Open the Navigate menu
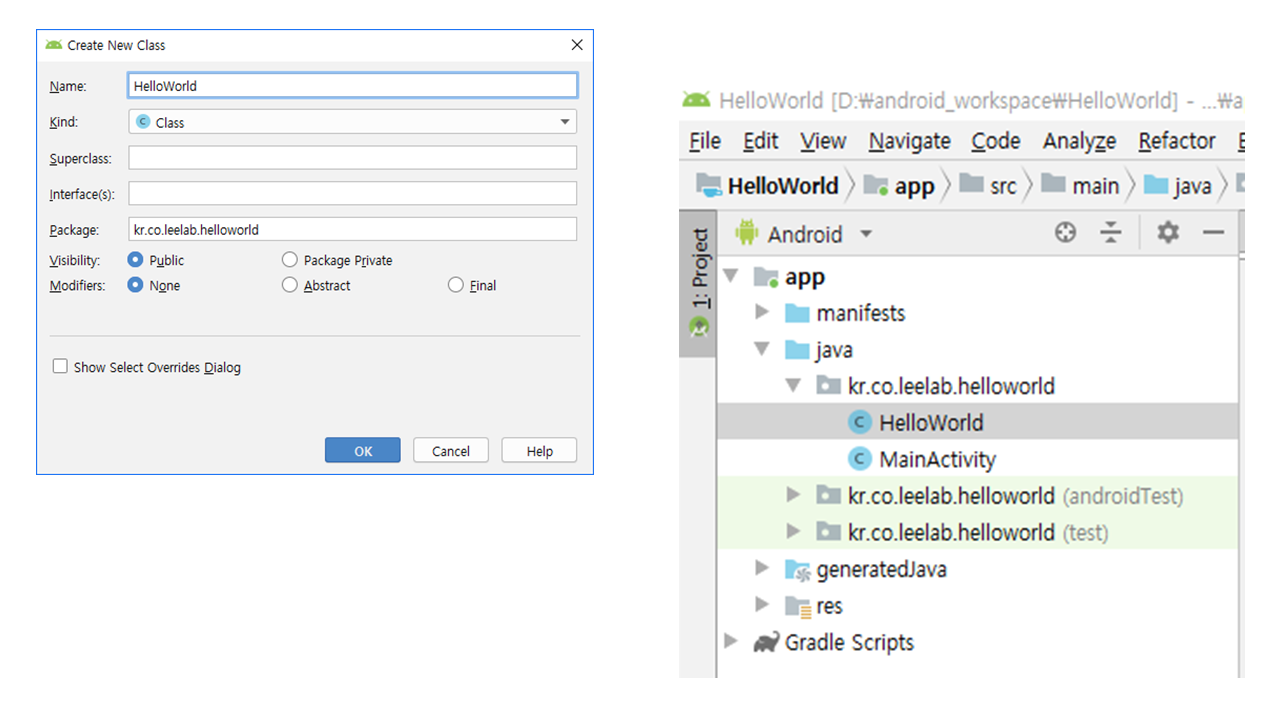 (x=909, y=141)
